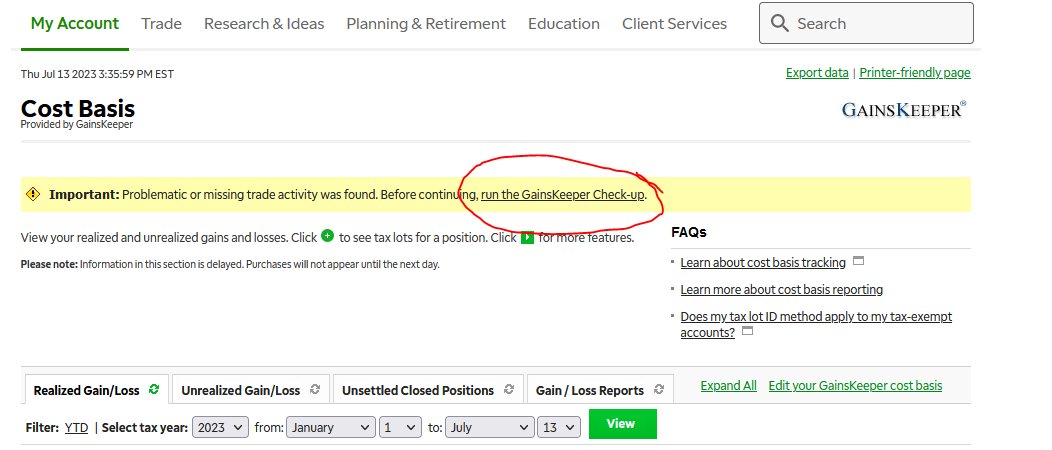The width and height of the screenshot is (1052, 450).
Task: Click the Expand All link
Action: 729,386
